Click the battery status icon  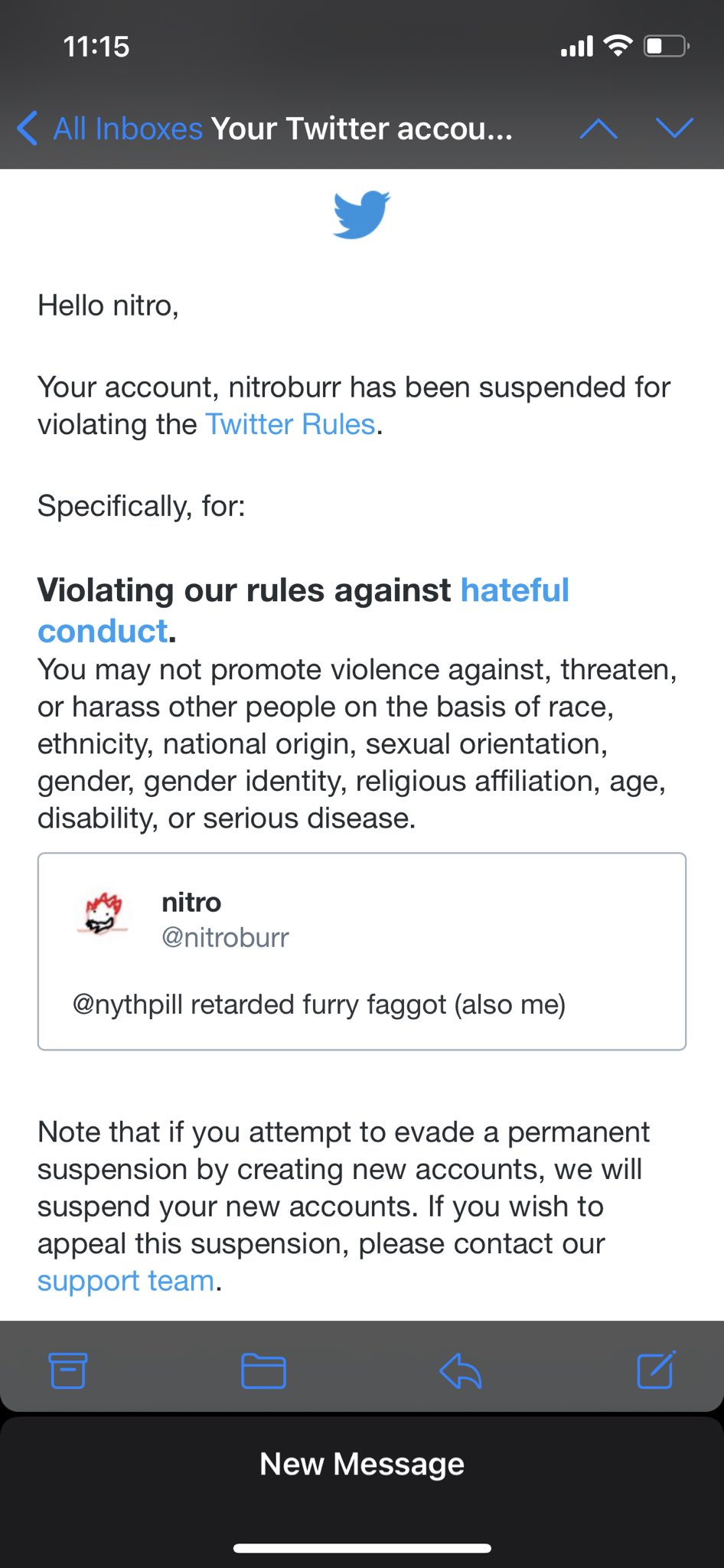pos(667,46)
